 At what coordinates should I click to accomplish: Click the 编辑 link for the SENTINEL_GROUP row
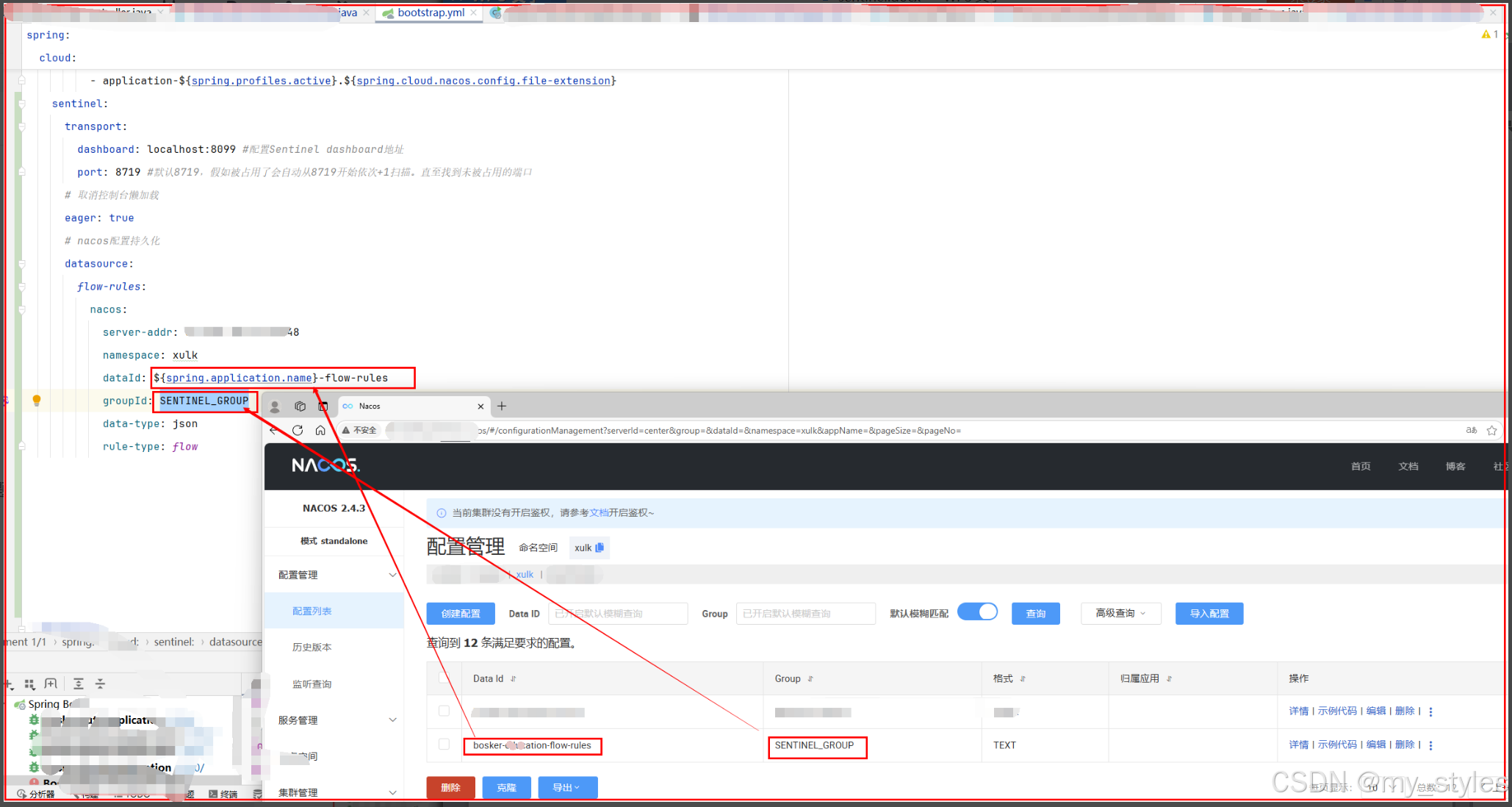pos(1376,744)
